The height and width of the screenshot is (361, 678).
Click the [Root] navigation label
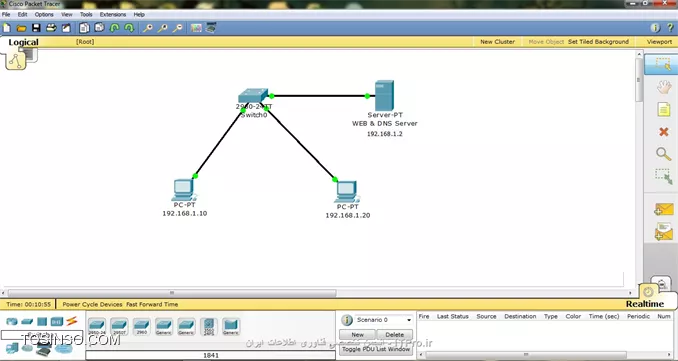(x=85, y=42)
